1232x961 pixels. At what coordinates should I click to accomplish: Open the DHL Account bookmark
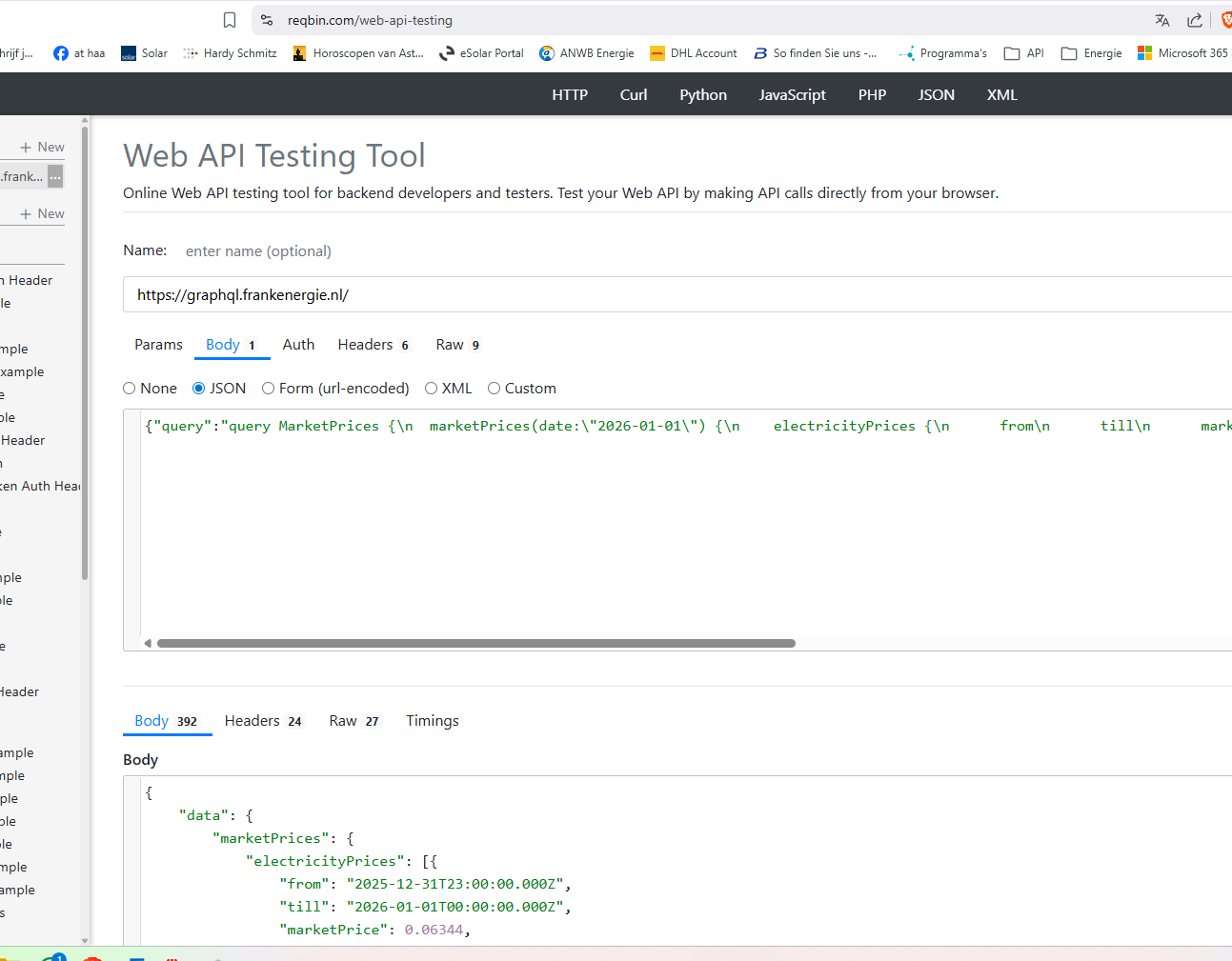pos(693,53)
